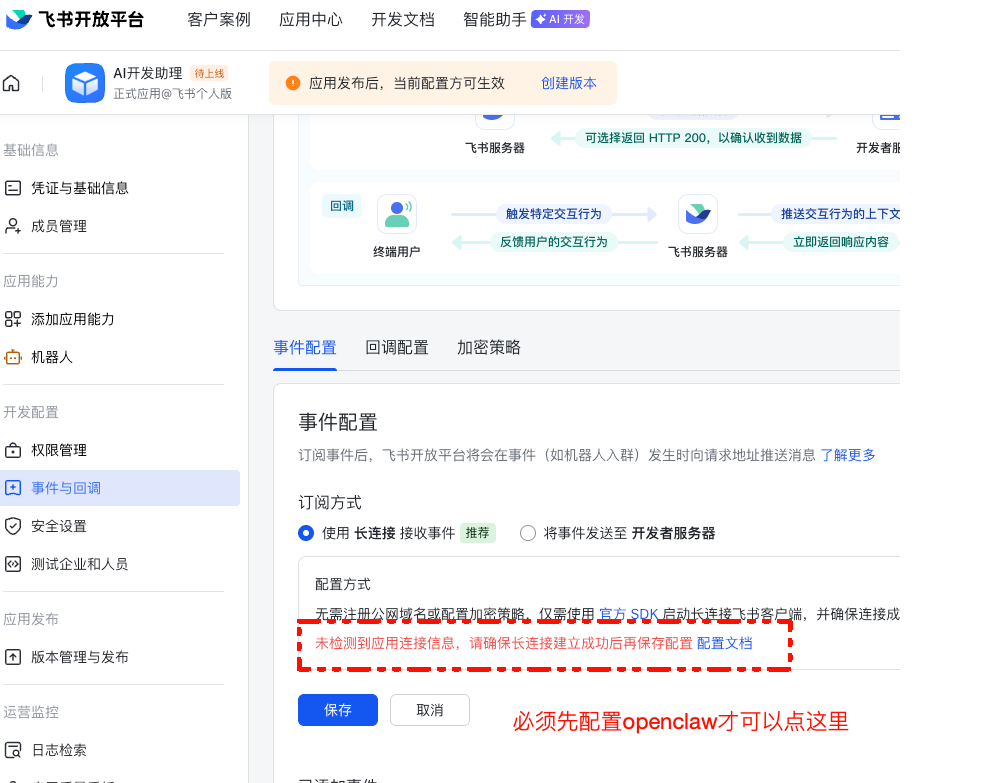Click the 凭证与基础信息 sidebar icon
The height and width of the screenshot is (783, 993).
coord(13,188)
